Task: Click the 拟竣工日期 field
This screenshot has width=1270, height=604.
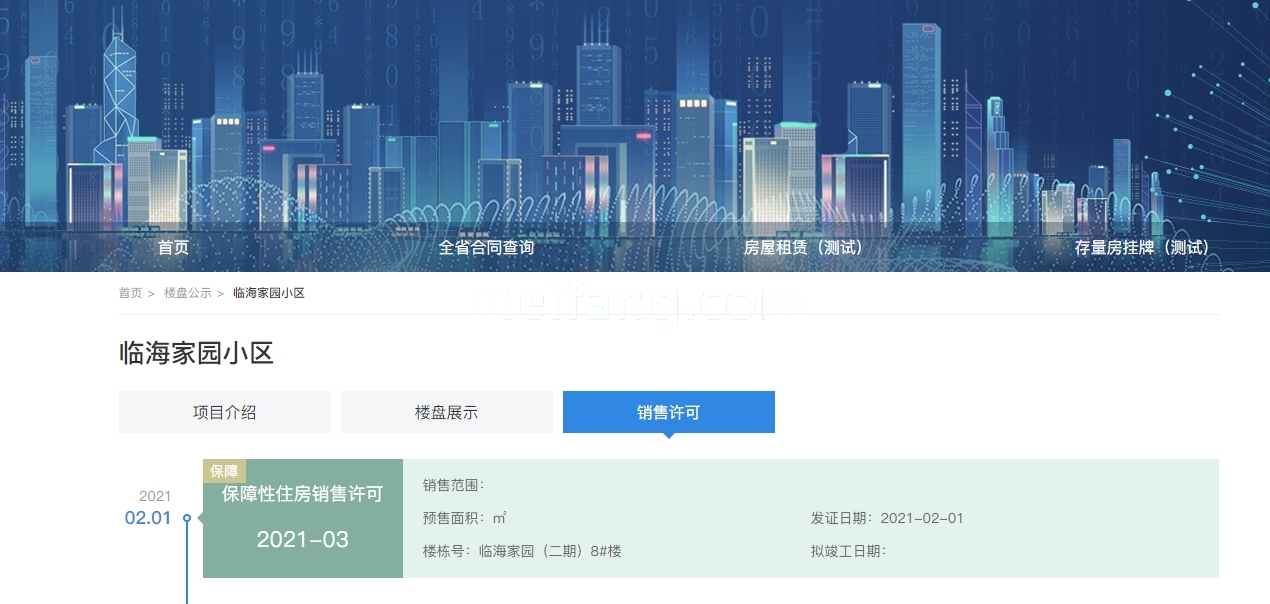Action: click(848, 551)
